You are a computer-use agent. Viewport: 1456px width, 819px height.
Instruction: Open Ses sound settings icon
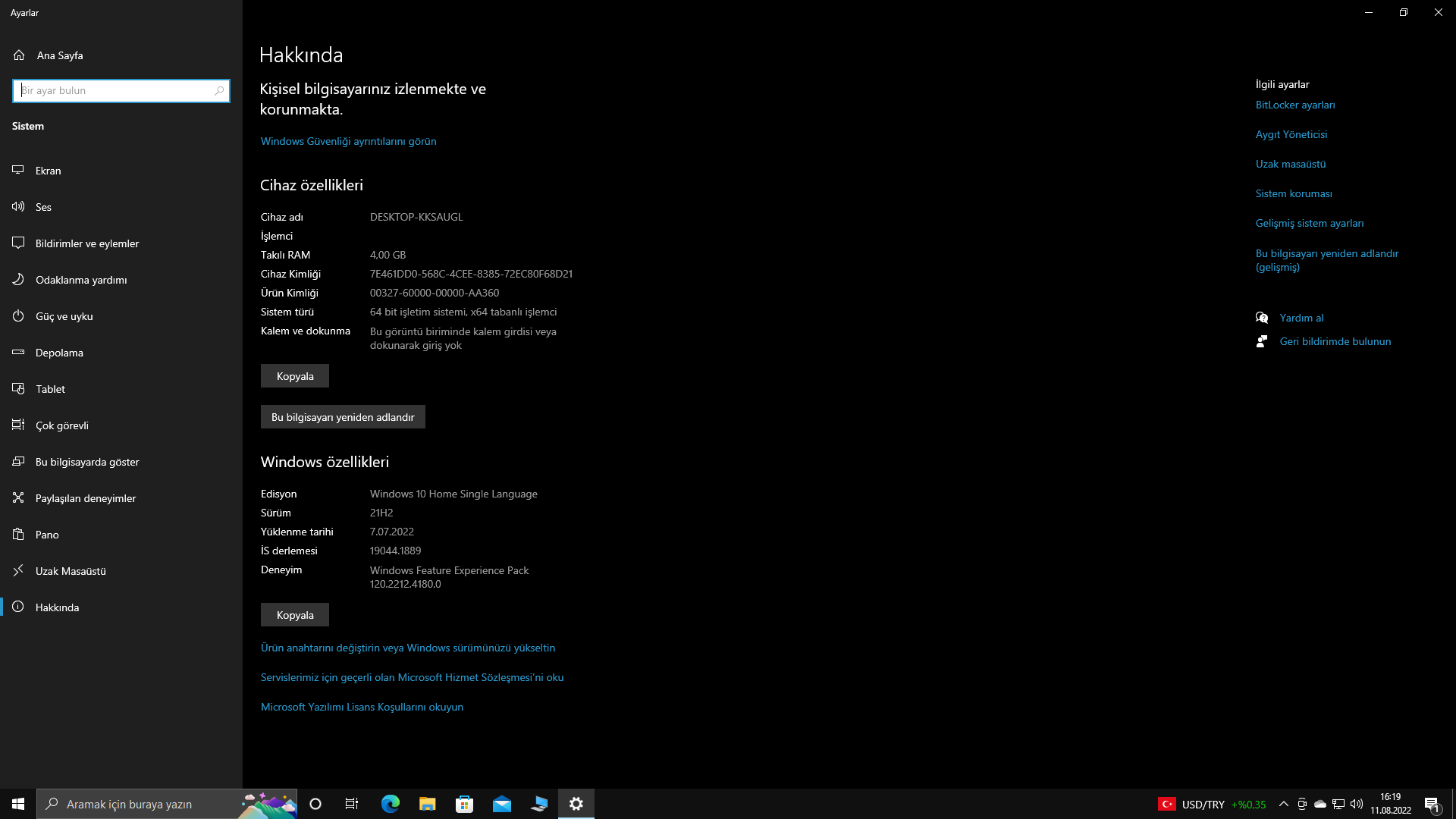point(18,207)
